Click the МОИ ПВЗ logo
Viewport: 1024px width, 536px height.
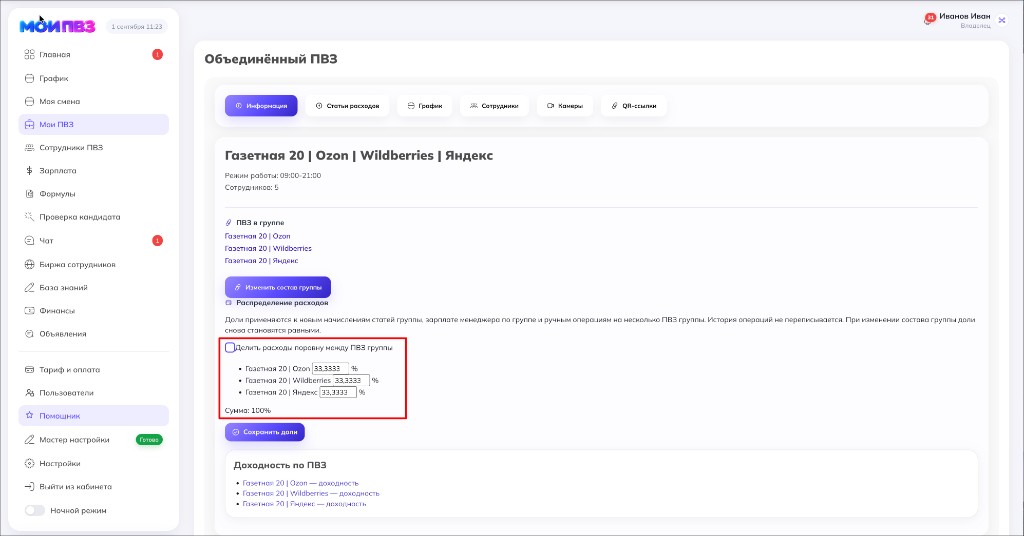57,26
